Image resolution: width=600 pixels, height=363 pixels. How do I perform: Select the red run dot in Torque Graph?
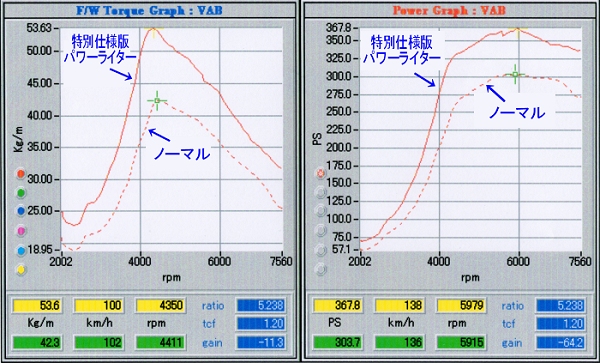coord(21,174)
